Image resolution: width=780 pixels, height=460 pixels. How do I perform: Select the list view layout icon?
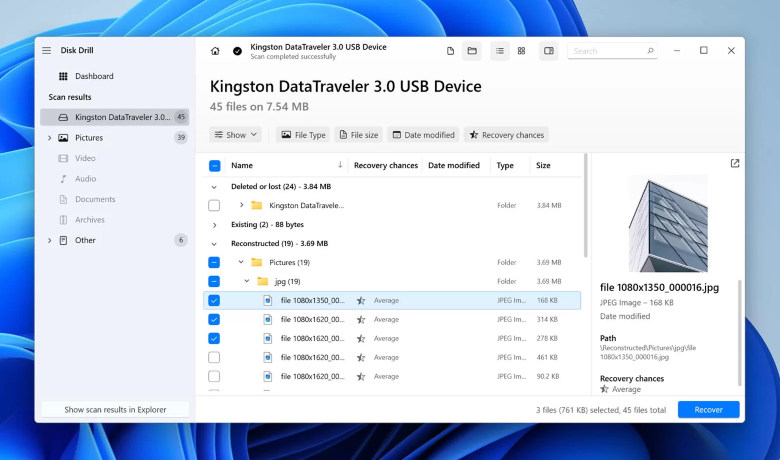tap(499, 51)
